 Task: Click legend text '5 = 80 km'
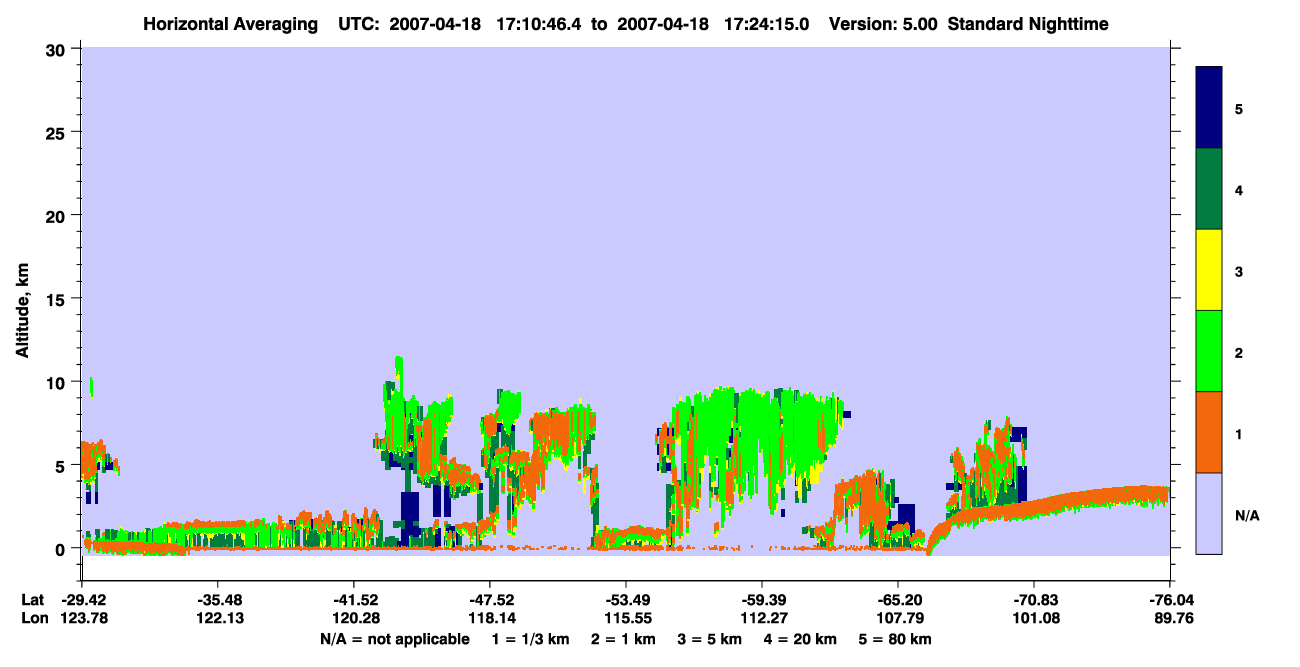point(896,639)
